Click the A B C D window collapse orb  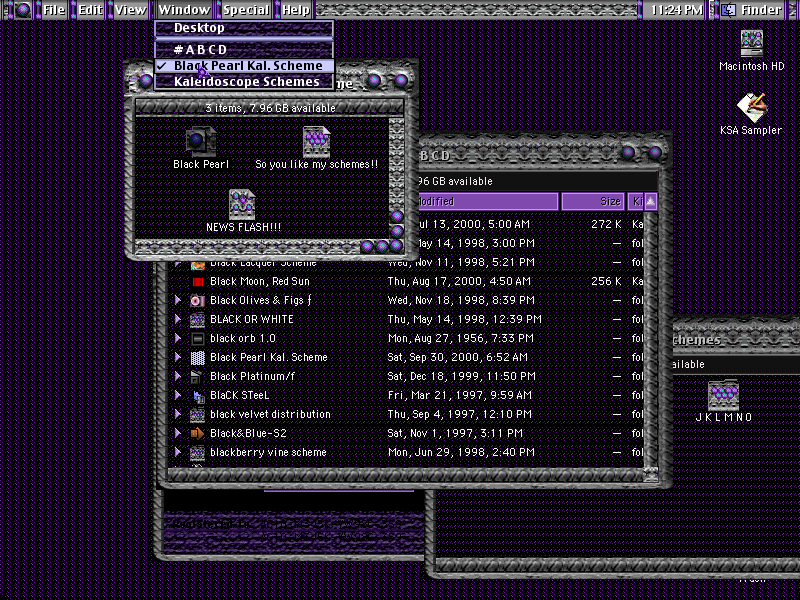click(x=655, y=152)
